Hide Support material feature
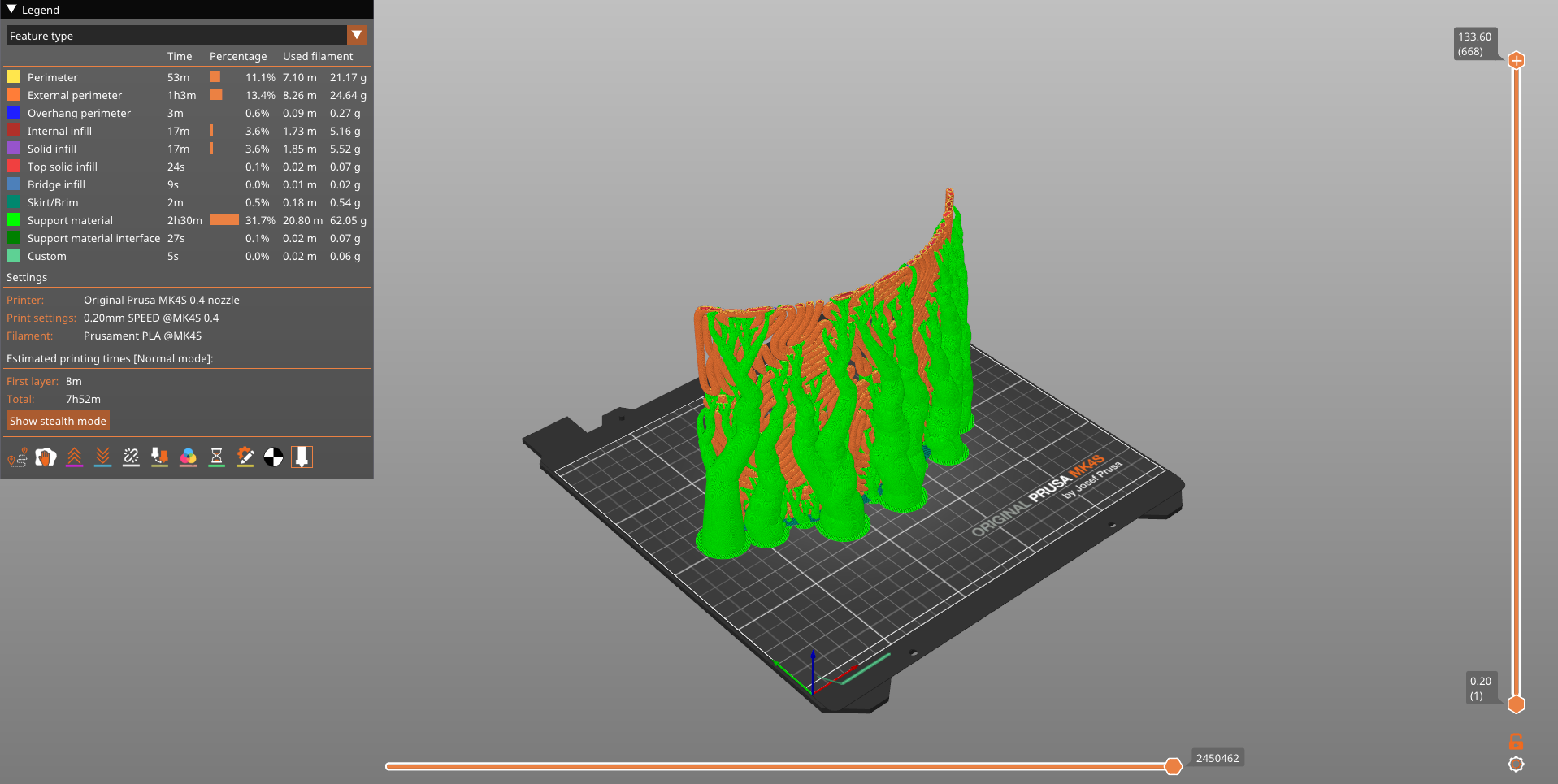 coord(187,220)
